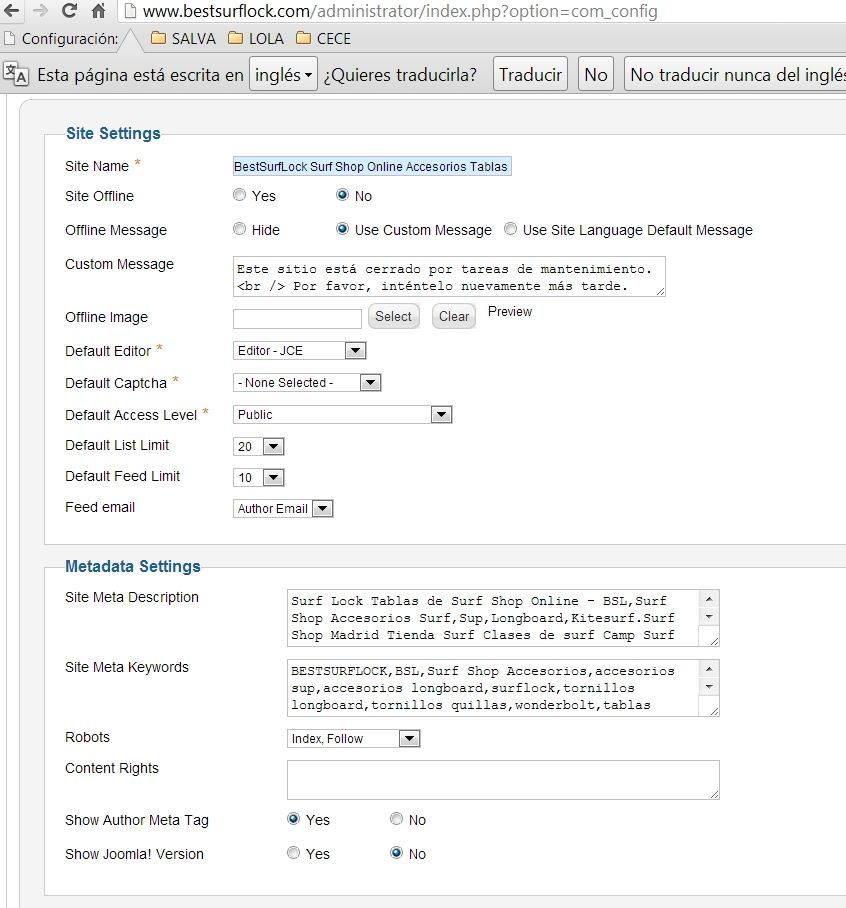Click Meta Description scrollbar up arrow
The image size is (846, 908).
709,599
